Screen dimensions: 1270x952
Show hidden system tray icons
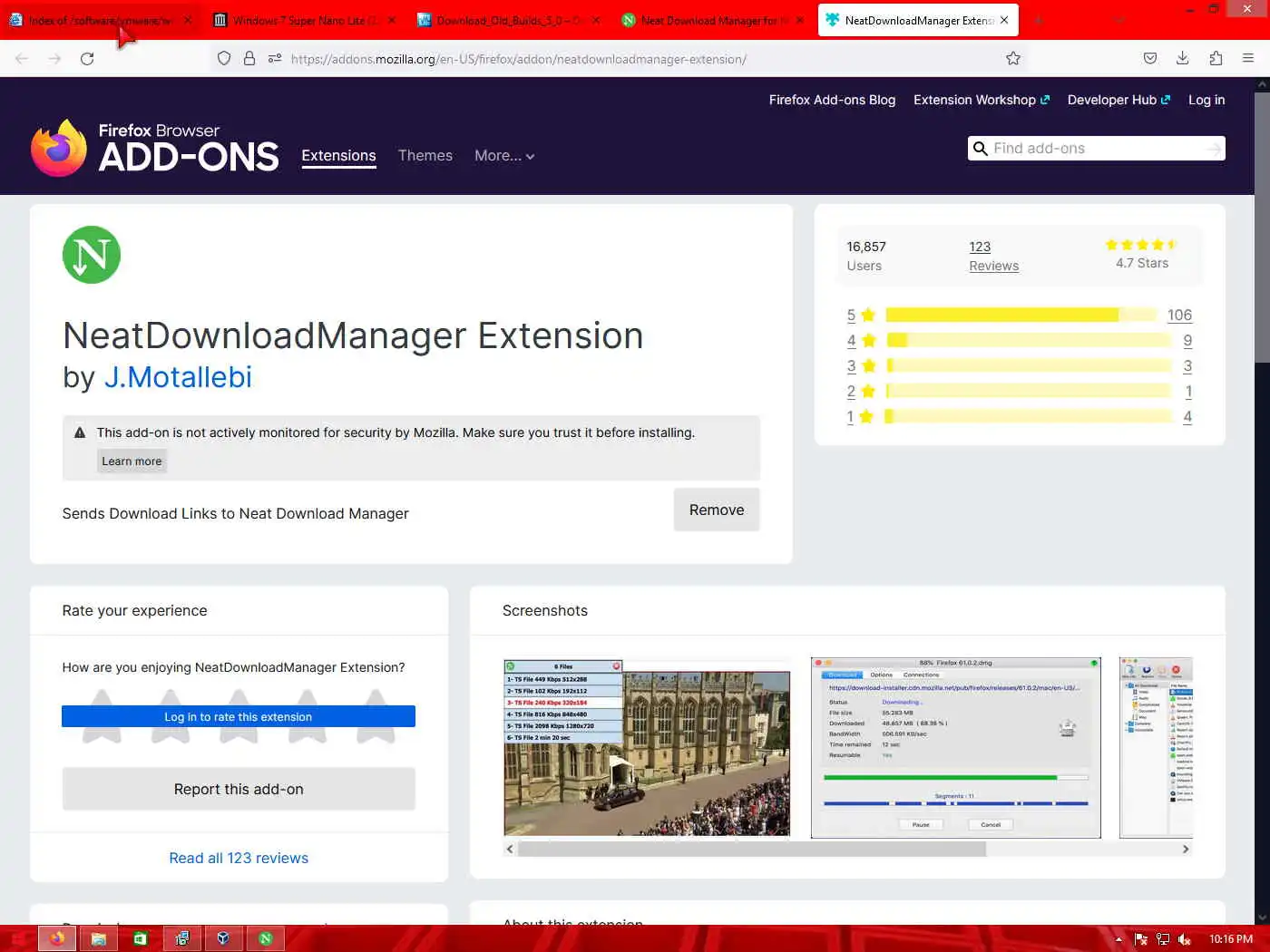click(x=1119, y=939)
